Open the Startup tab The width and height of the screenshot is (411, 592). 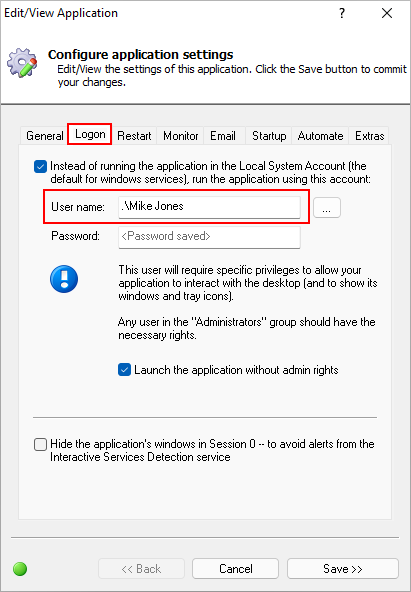click(269, 136)
